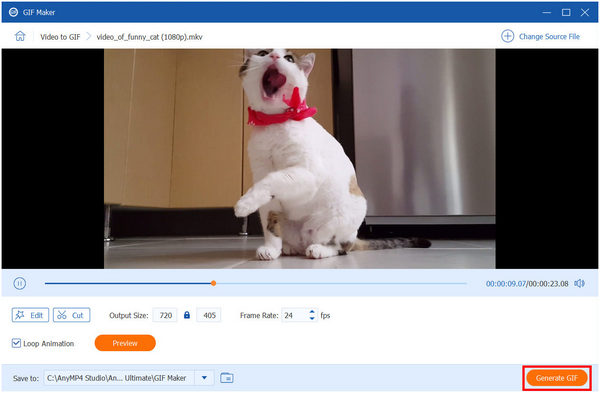600x393 pixels.
Task: Increase frame rate with up arrow
Action: pos(312,312)
